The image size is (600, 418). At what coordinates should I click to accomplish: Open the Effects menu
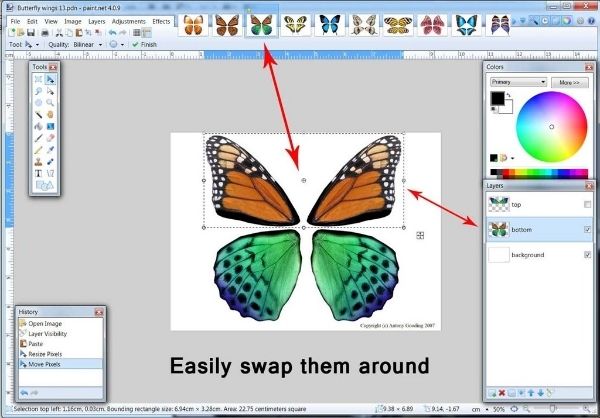(x=161, y=21)
